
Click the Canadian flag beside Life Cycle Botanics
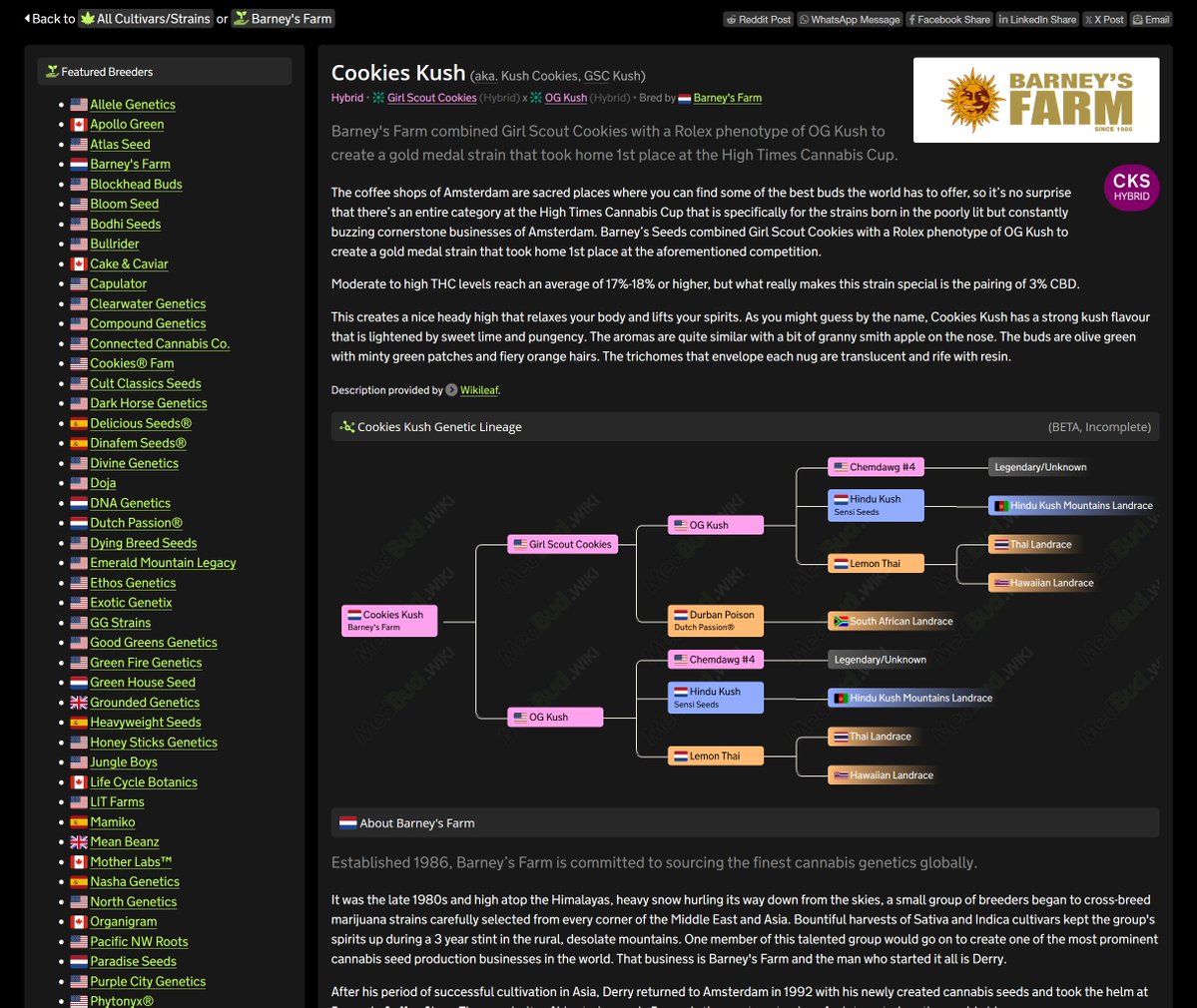79,782
